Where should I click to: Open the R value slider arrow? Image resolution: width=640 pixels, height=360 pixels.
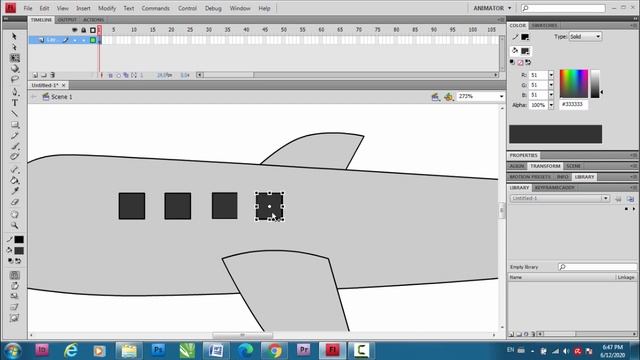551,75
